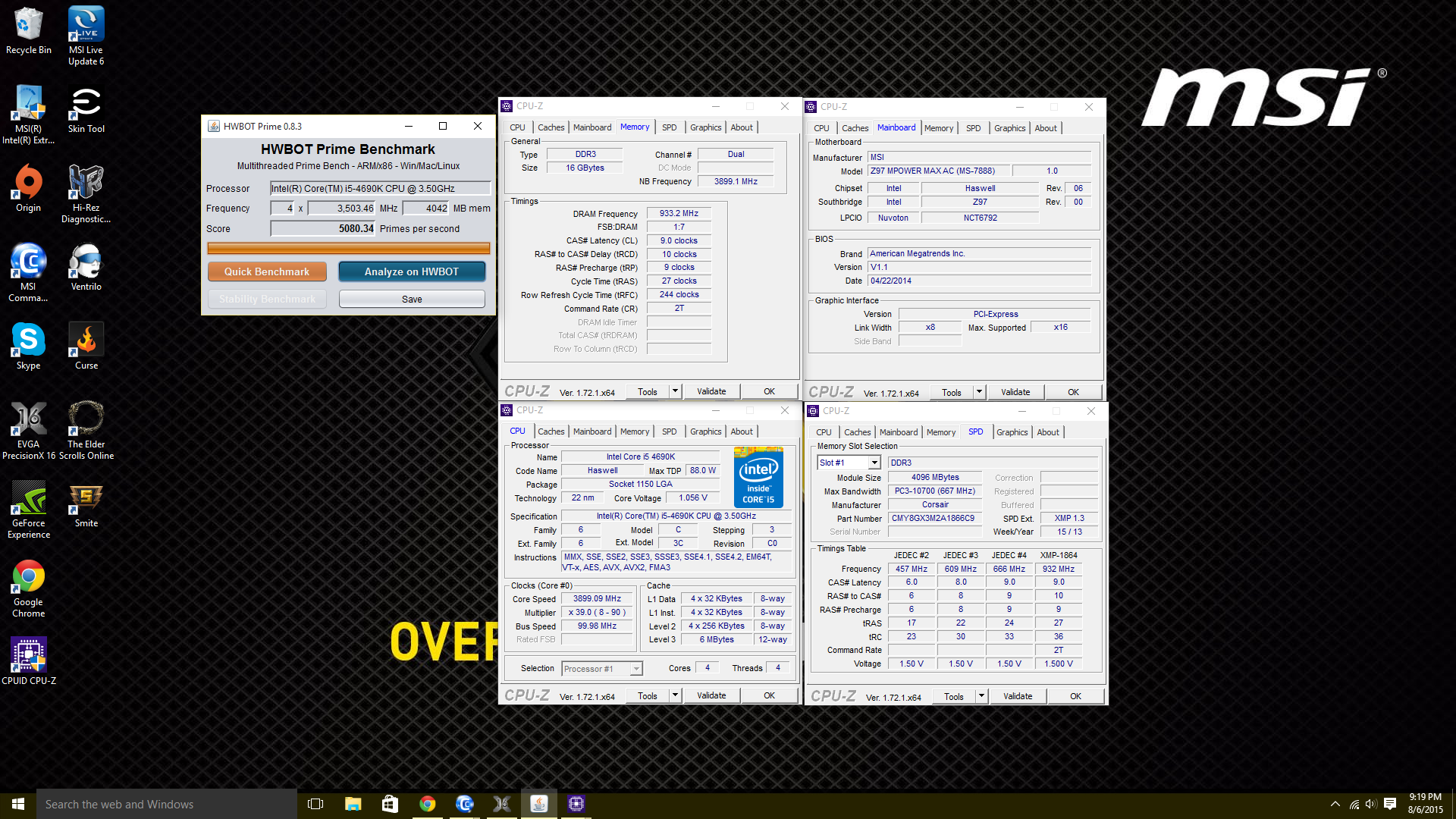
Task: Switch to Caches tab in Memory CPU-Z window
Action: click(x=551, y=127)
